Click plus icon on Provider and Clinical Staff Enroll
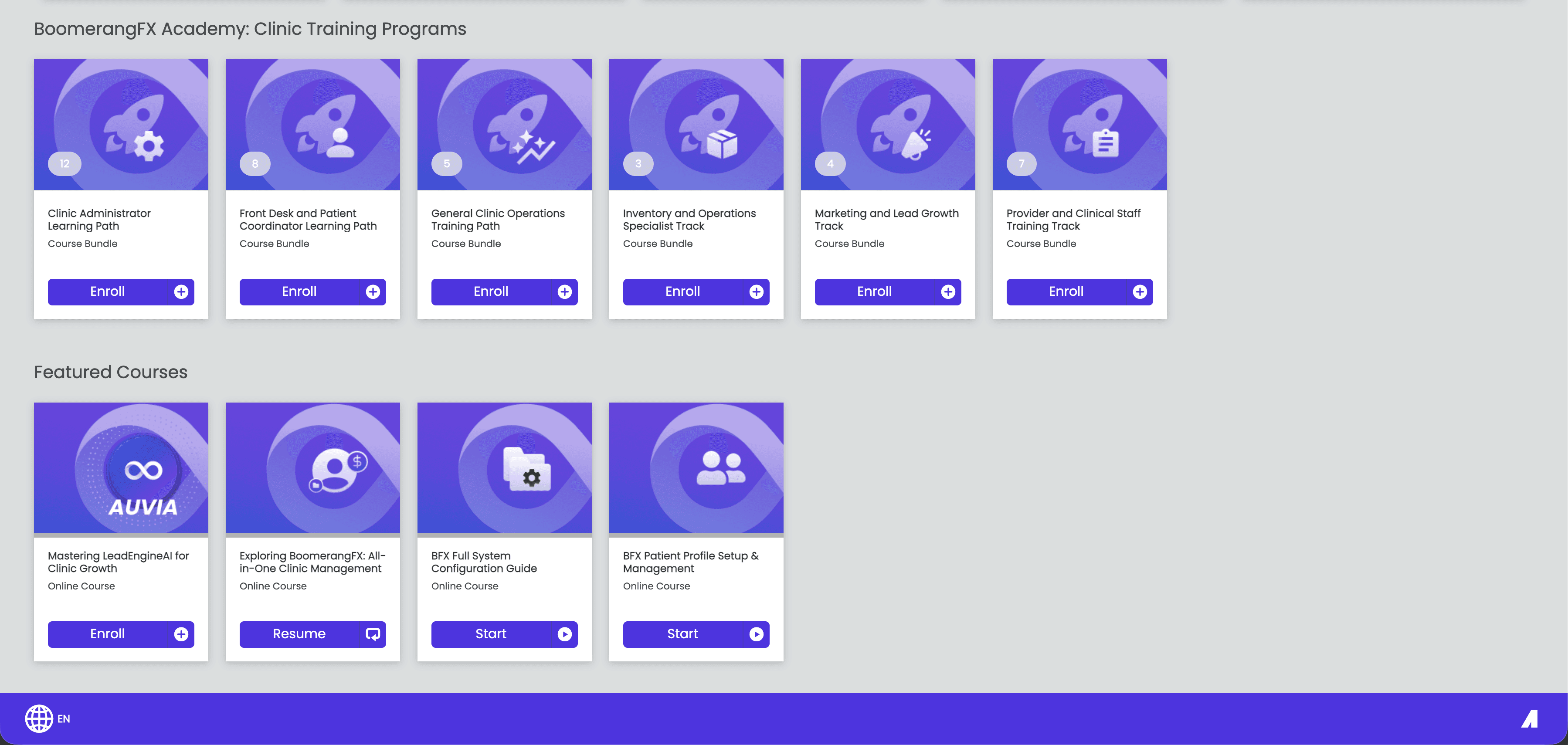Image resolution: width=1568 pixels, height=745 pixels. click(x=1140, y=291)
